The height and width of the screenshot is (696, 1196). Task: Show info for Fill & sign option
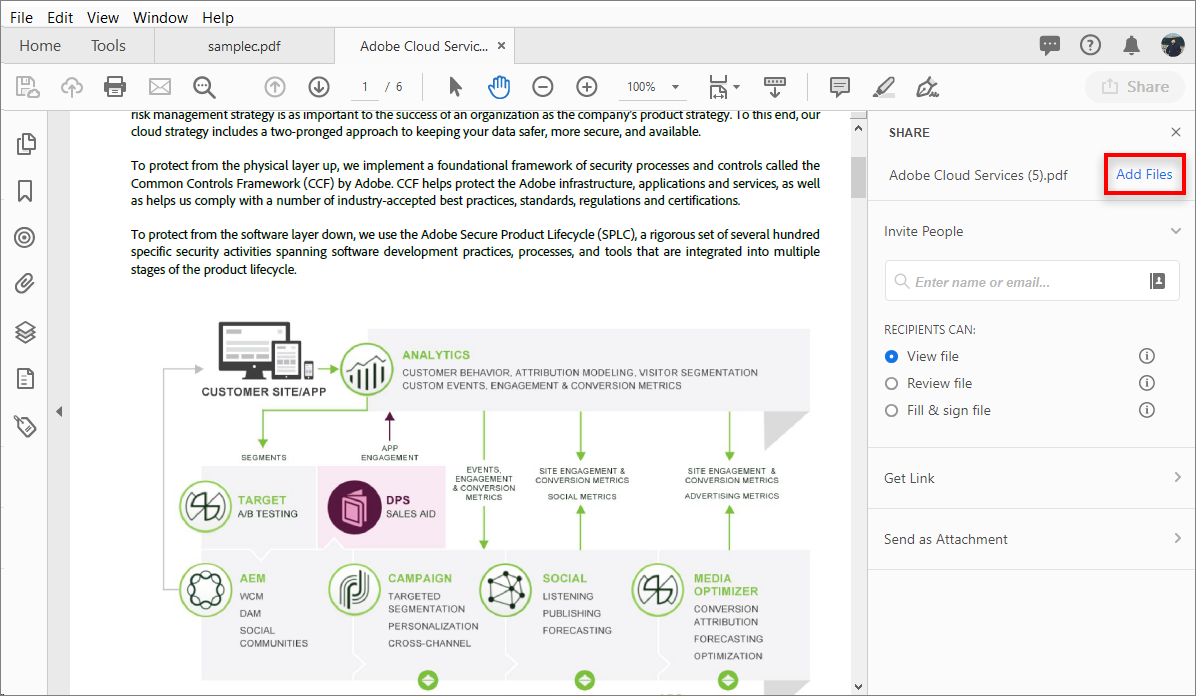[1146, 411]
